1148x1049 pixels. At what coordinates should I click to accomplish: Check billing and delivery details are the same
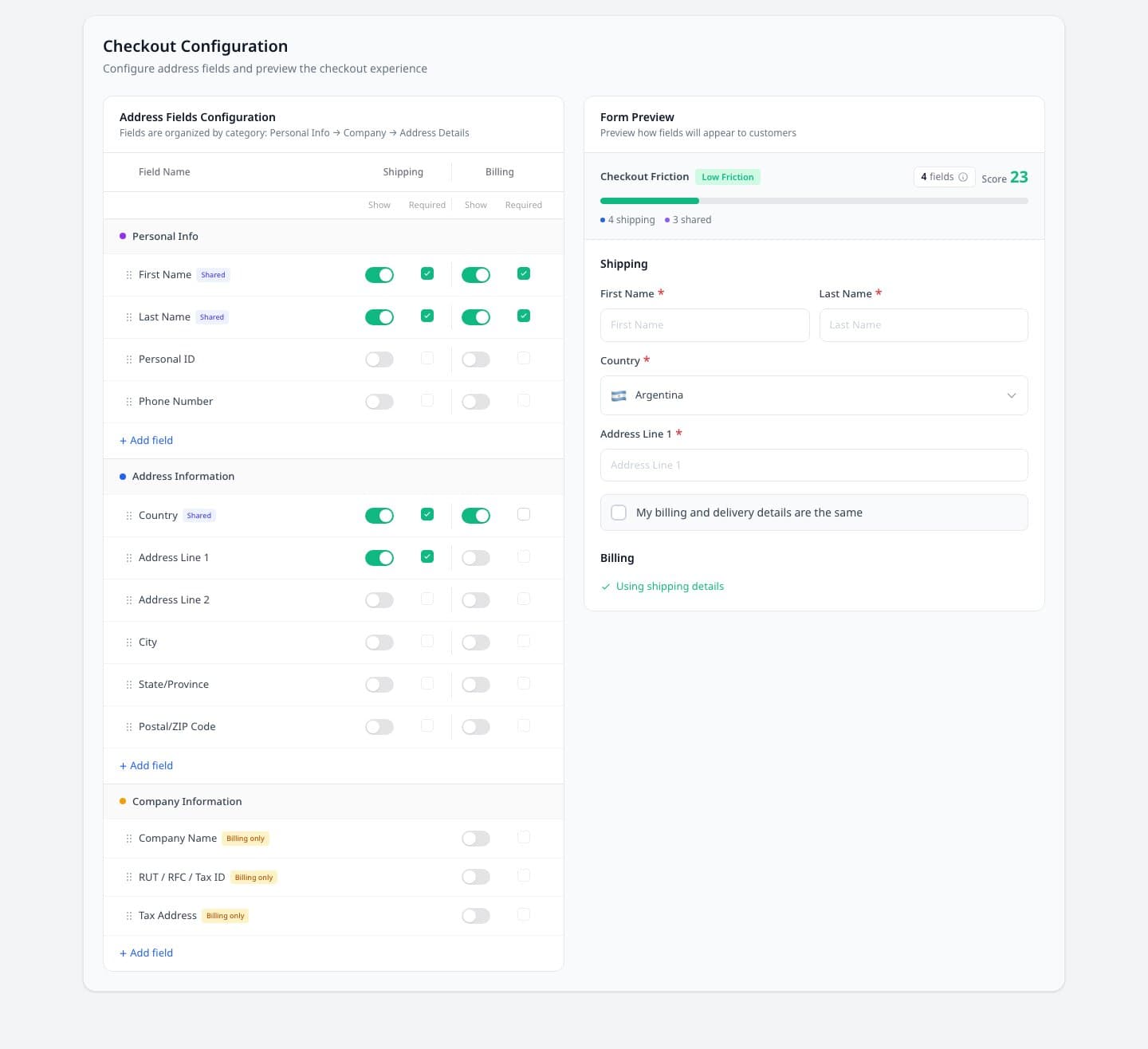(619, 513)
